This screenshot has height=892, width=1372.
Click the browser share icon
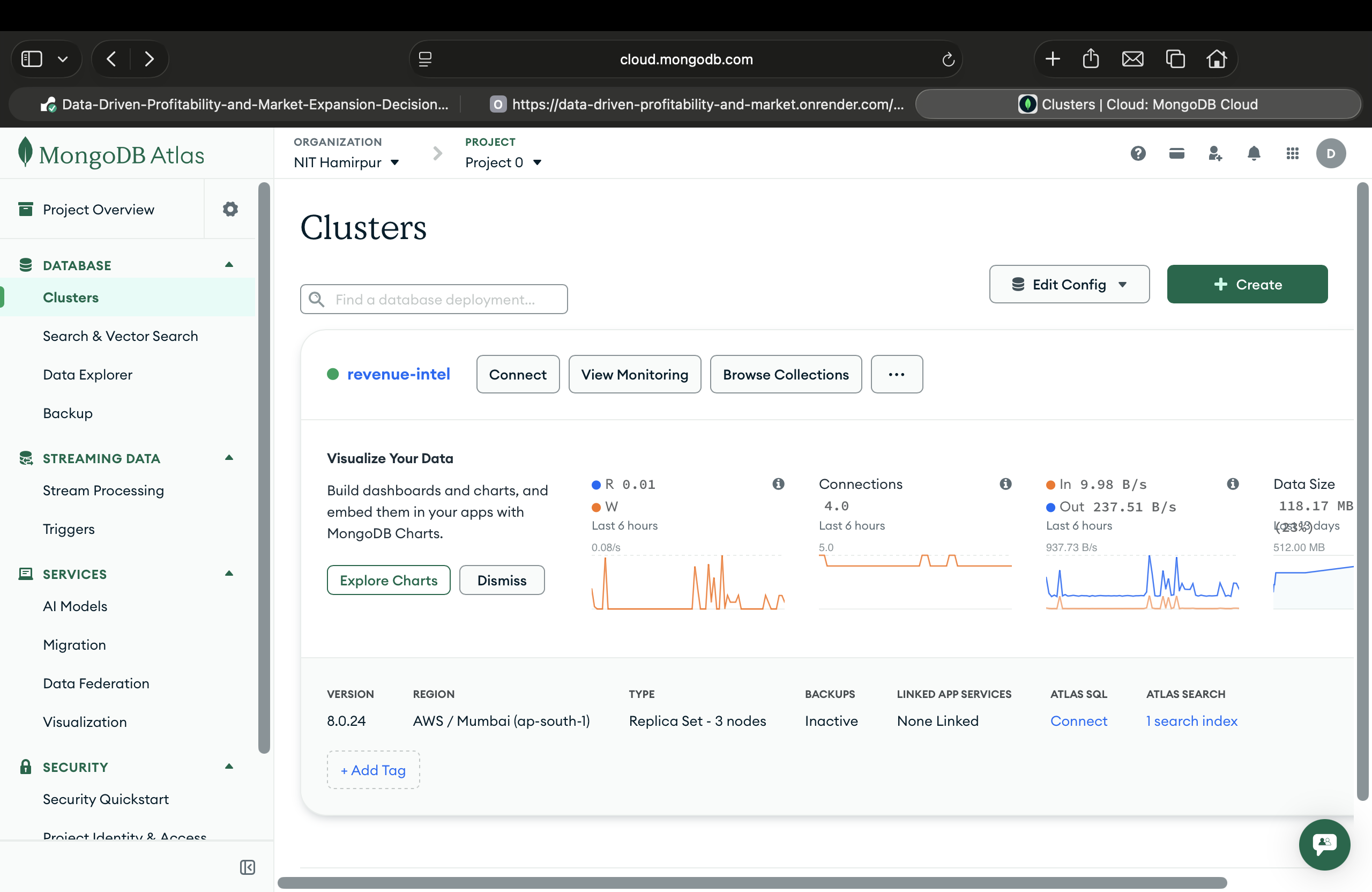[1091, 59]
